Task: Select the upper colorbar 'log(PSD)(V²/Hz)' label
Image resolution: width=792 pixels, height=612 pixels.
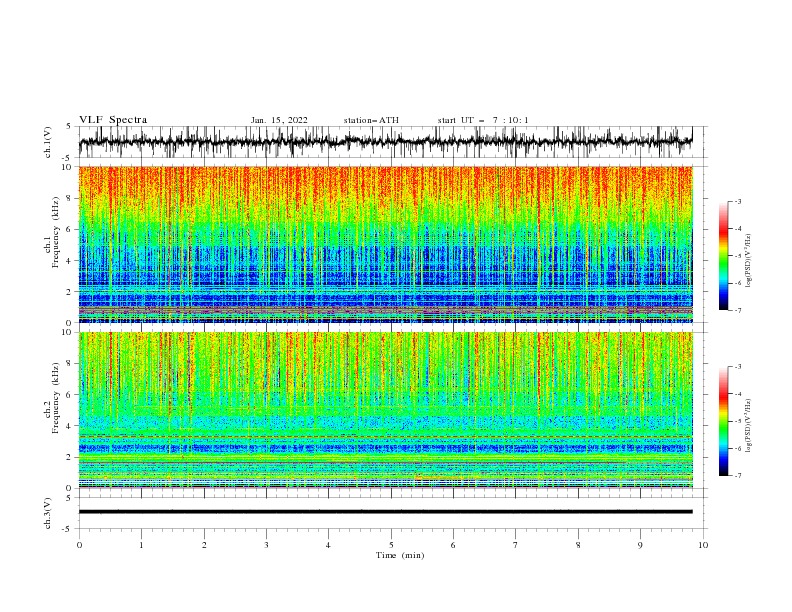Action: [x=748, y=261]
